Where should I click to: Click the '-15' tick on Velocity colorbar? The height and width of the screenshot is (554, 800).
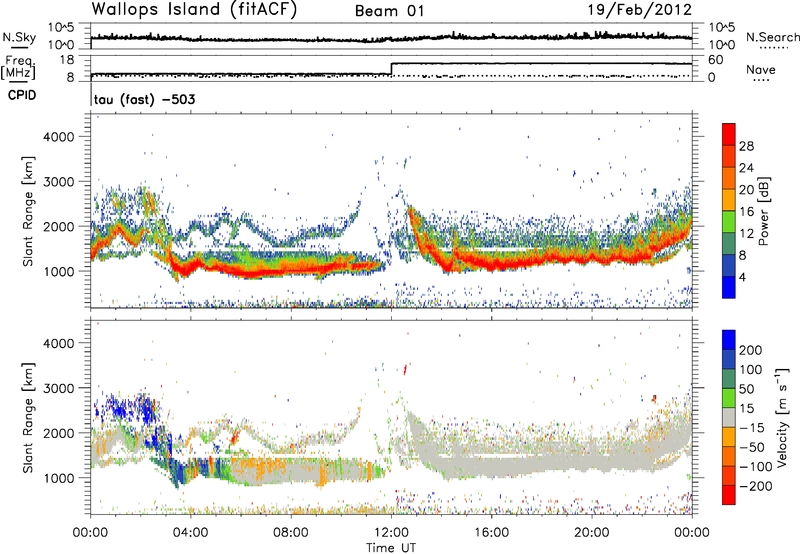752,427
